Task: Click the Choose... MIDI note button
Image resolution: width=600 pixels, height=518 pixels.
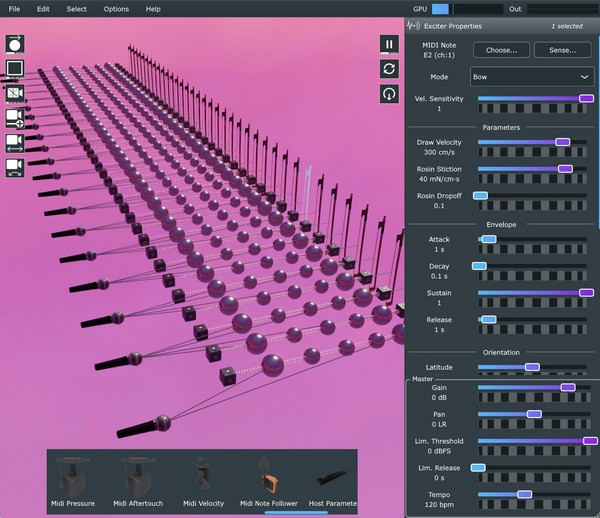Action: pos(501,50)
